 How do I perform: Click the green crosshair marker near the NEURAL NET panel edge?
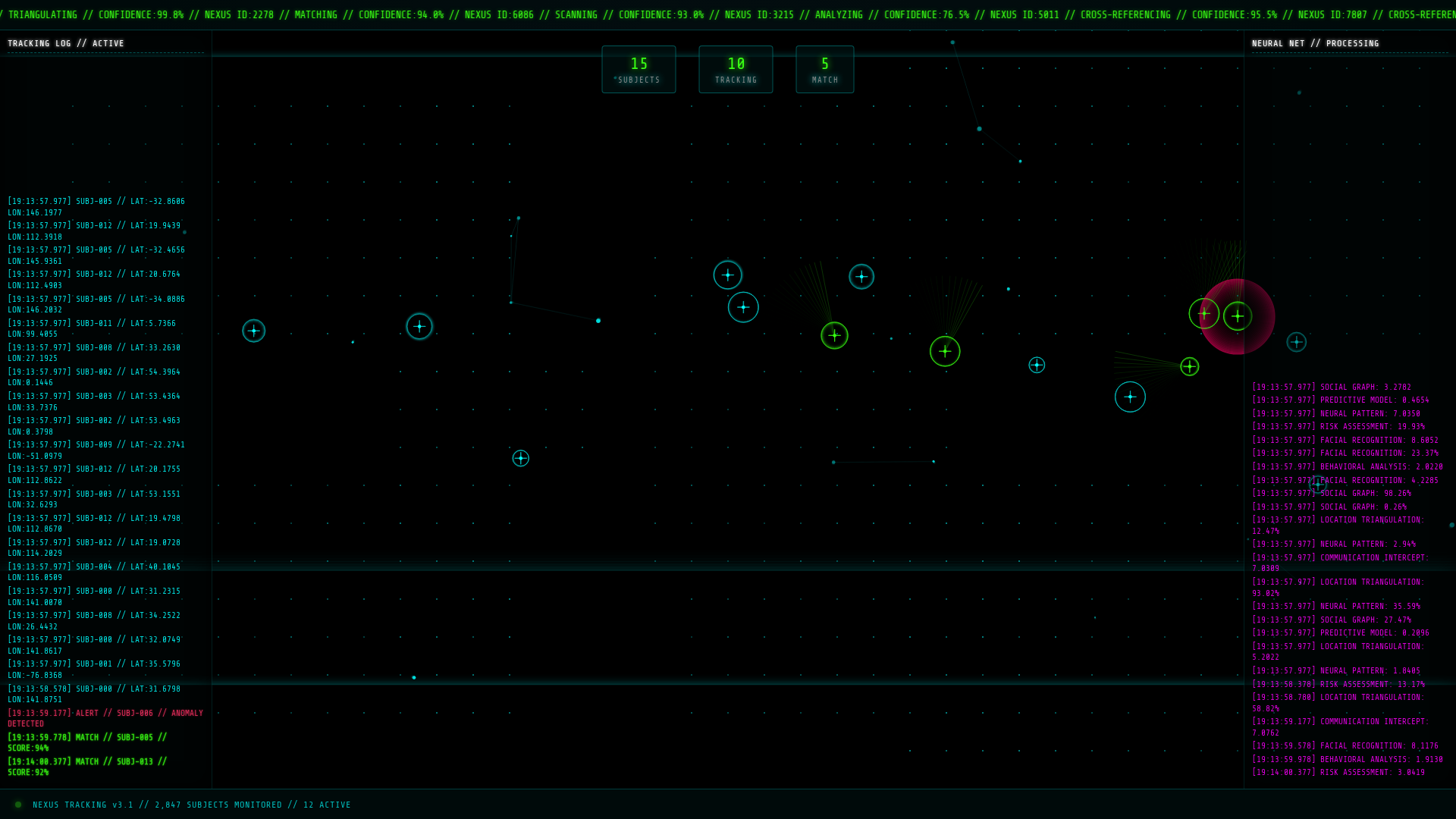coord(1189,367)
